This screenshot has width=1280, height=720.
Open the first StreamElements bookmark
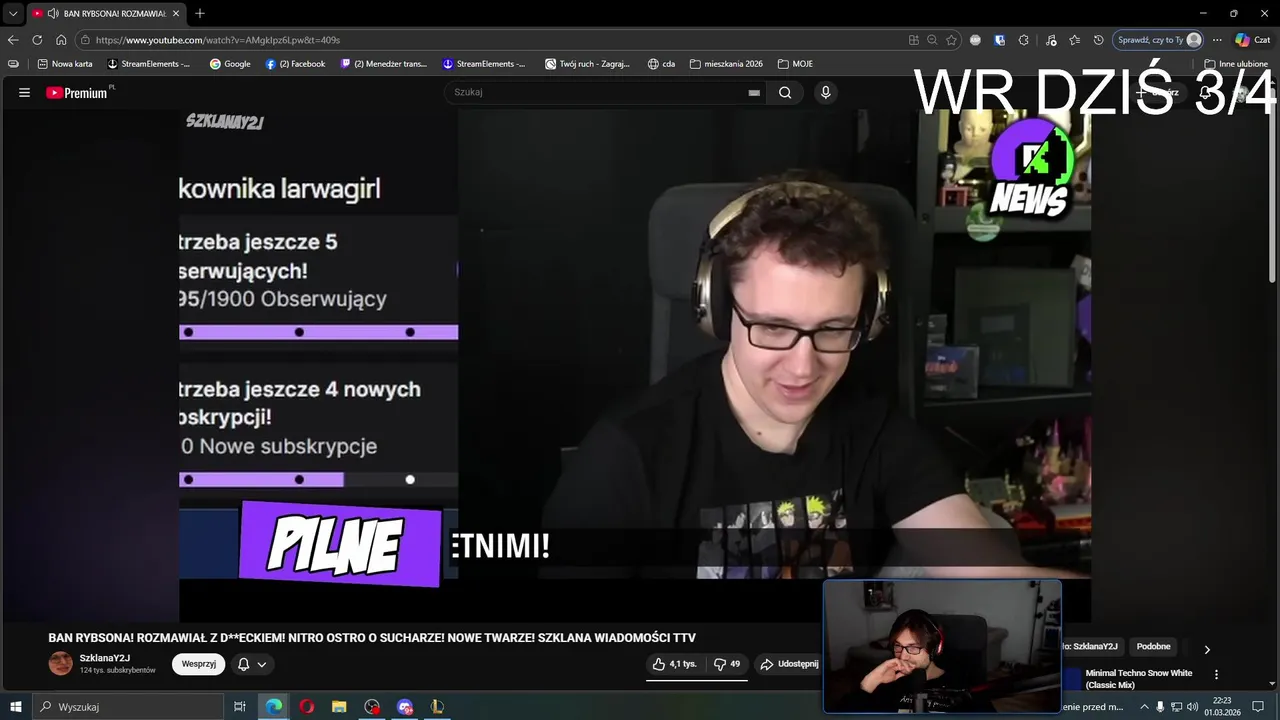pyautogui.click(x=148, y=64)
